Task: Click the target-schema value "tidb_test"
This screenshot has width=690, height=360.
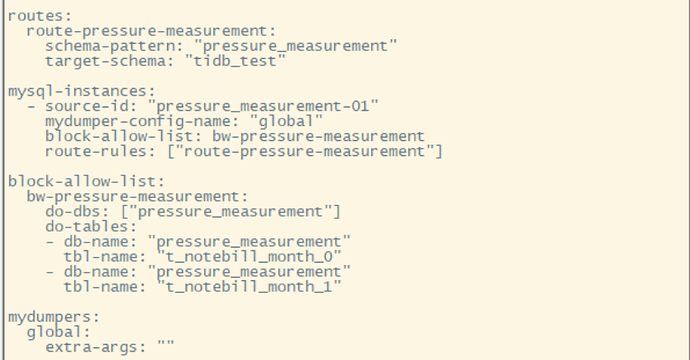Action: (x=235, y=61)
